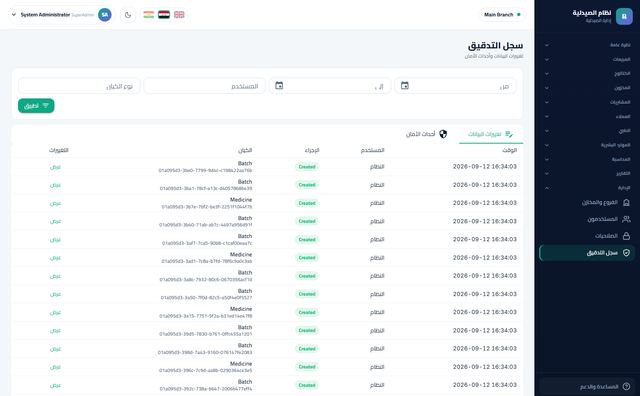The height and width of the screenshot is (396, 640).
Task: Open calendar picker in the إلى date field
Action: coord(279,86)
